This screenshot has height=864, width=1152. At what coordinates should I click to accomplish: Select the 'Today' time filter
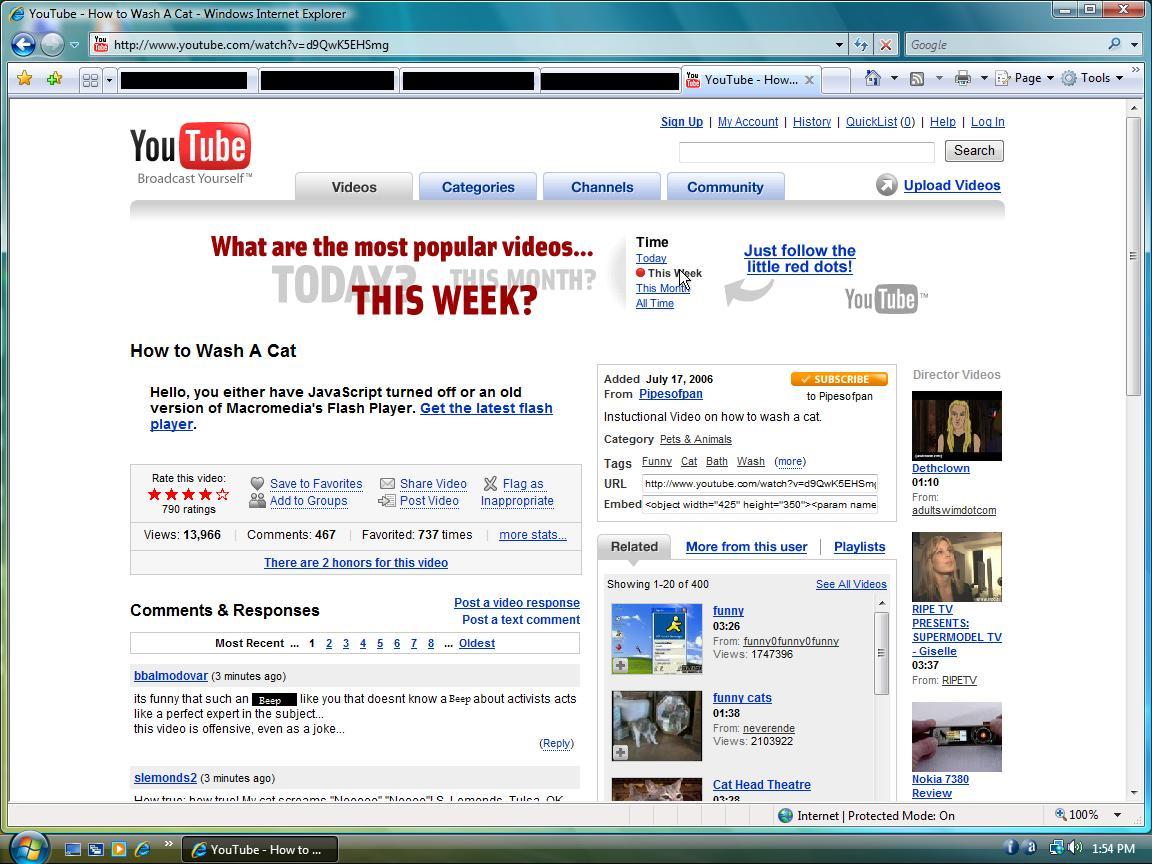pyautogui.click(x=651, y=258)
